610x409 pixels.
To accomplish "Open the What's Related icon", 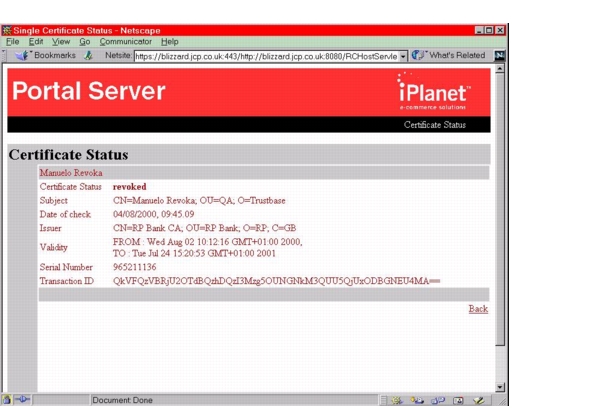I will pos(418,55).
